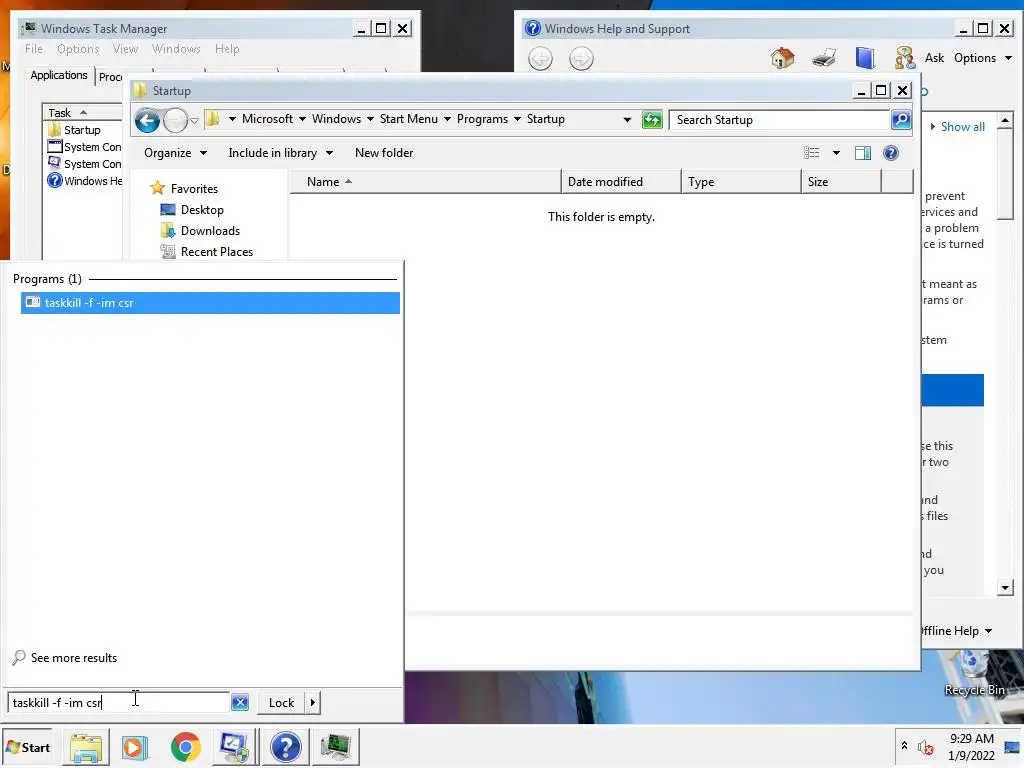Open Downloads in Favorites
Image resolution: width=1024 pixels, height=768 pixels.
click(210, 231)
